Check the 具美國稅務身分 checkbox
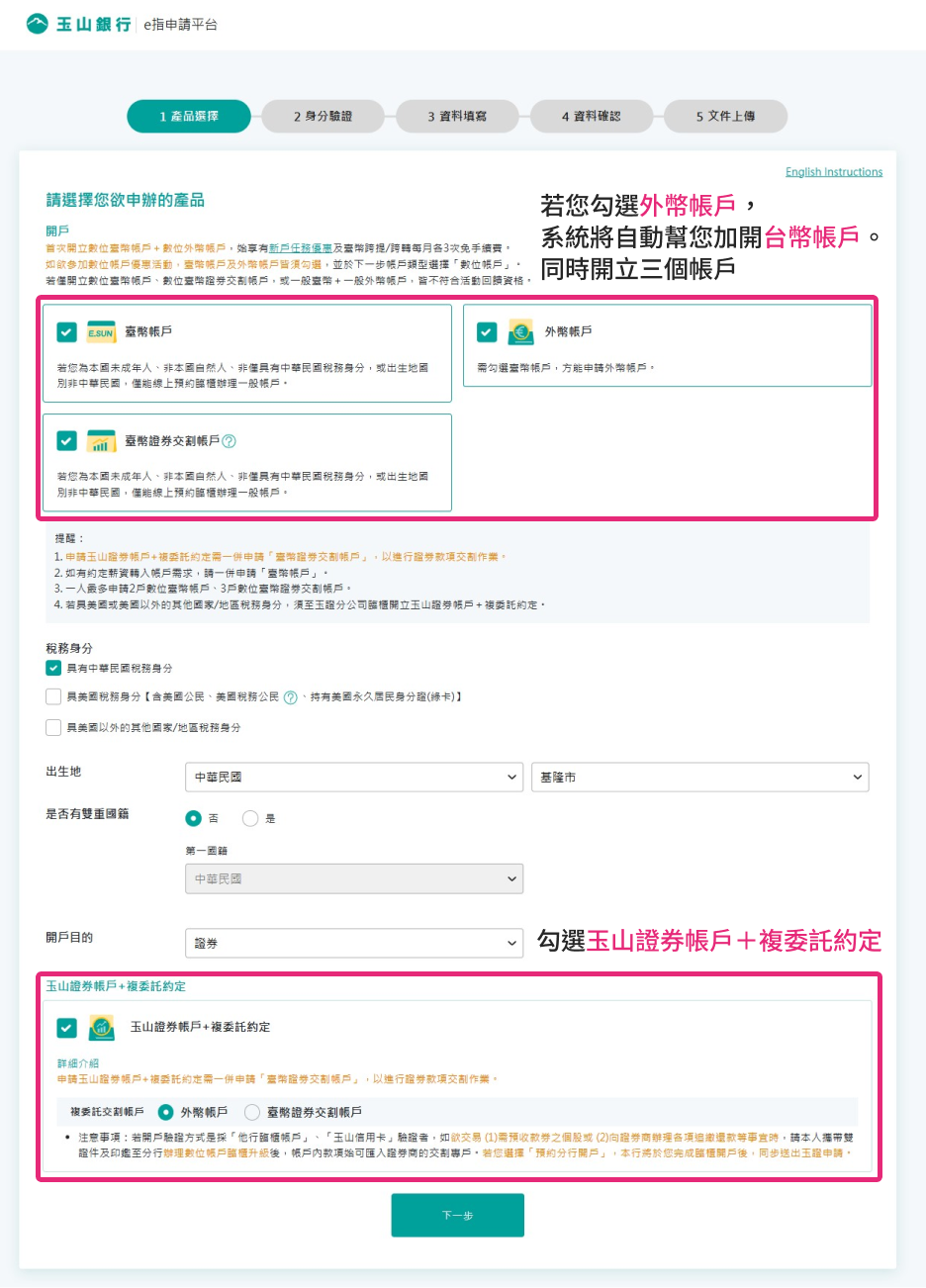The width and height of the screenshot is (926, 1288). [x=53, y=697]
